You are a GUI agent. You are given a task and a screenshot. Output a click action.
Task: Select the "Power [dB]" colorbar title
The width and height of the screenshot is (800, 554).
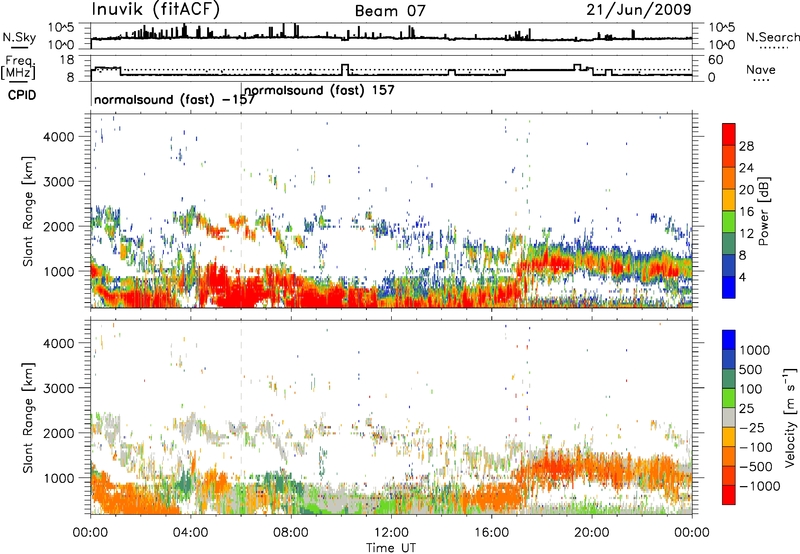tap(763, 211)
